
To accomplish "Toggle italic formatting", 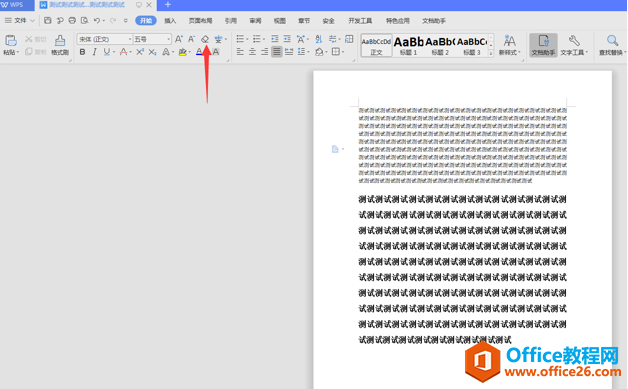I will [x=95, y=52].
